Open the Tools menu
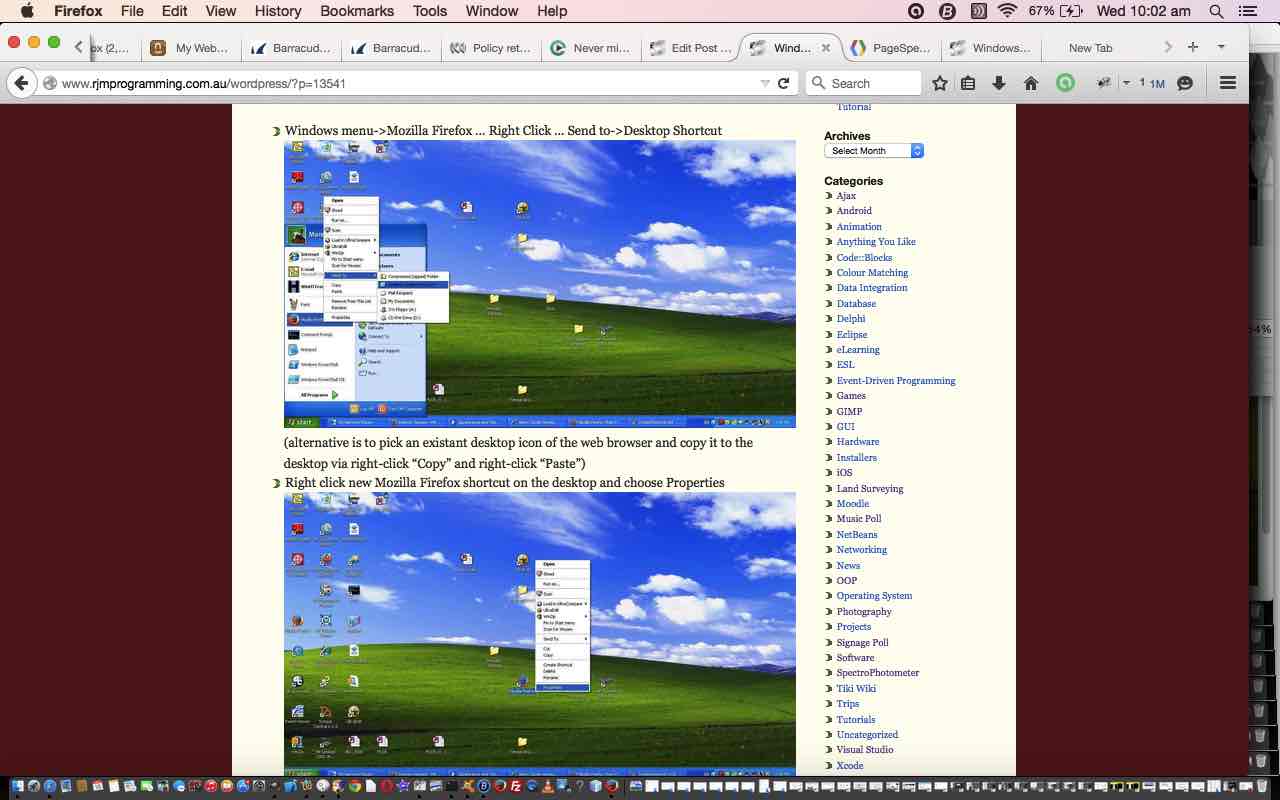The width and height of the screenshot is (1280, 800). pyautogui.click(x=430, y=11)
